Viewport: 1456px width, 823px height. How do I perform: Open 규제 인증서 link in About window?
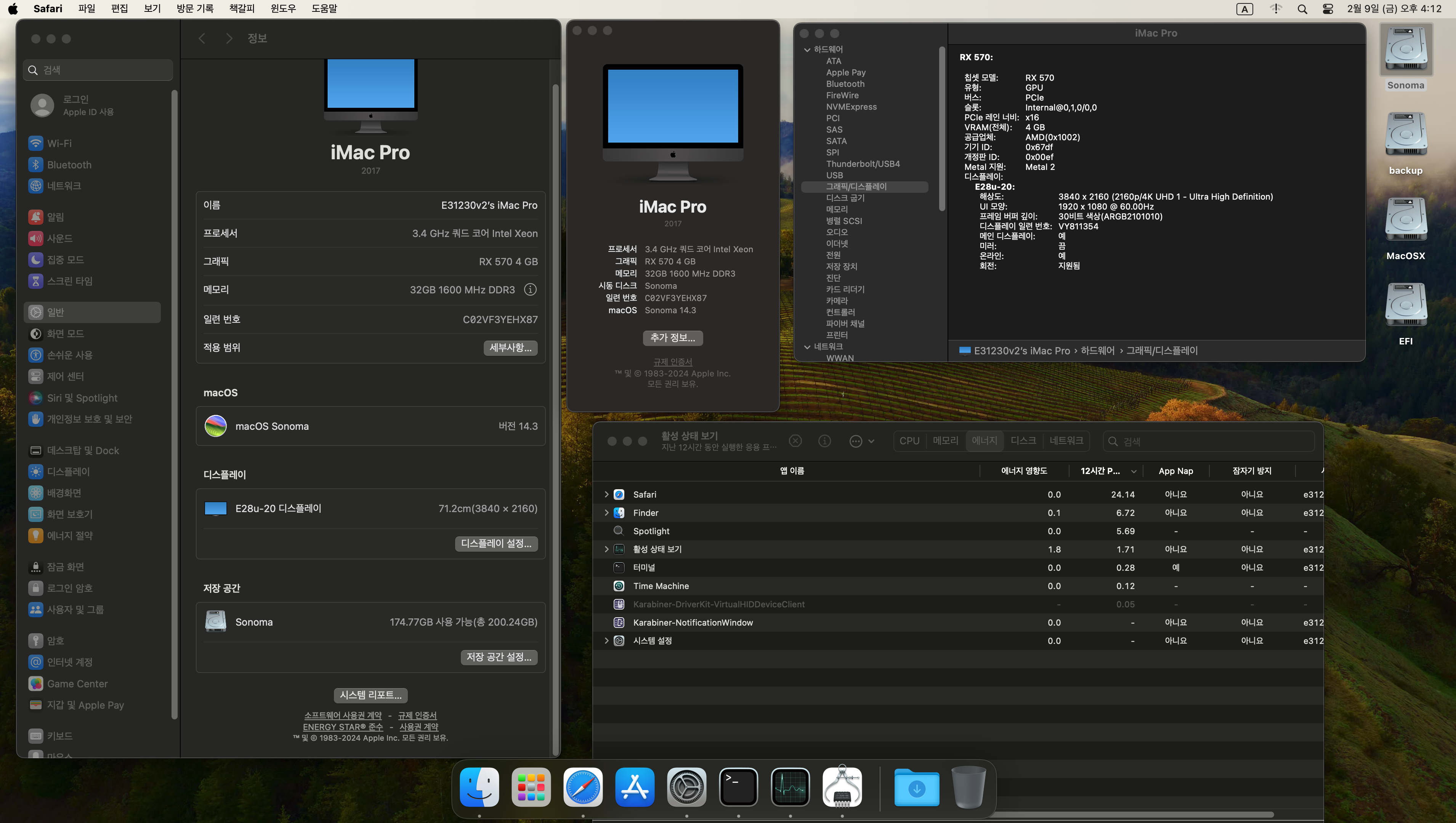click(672, 362)
